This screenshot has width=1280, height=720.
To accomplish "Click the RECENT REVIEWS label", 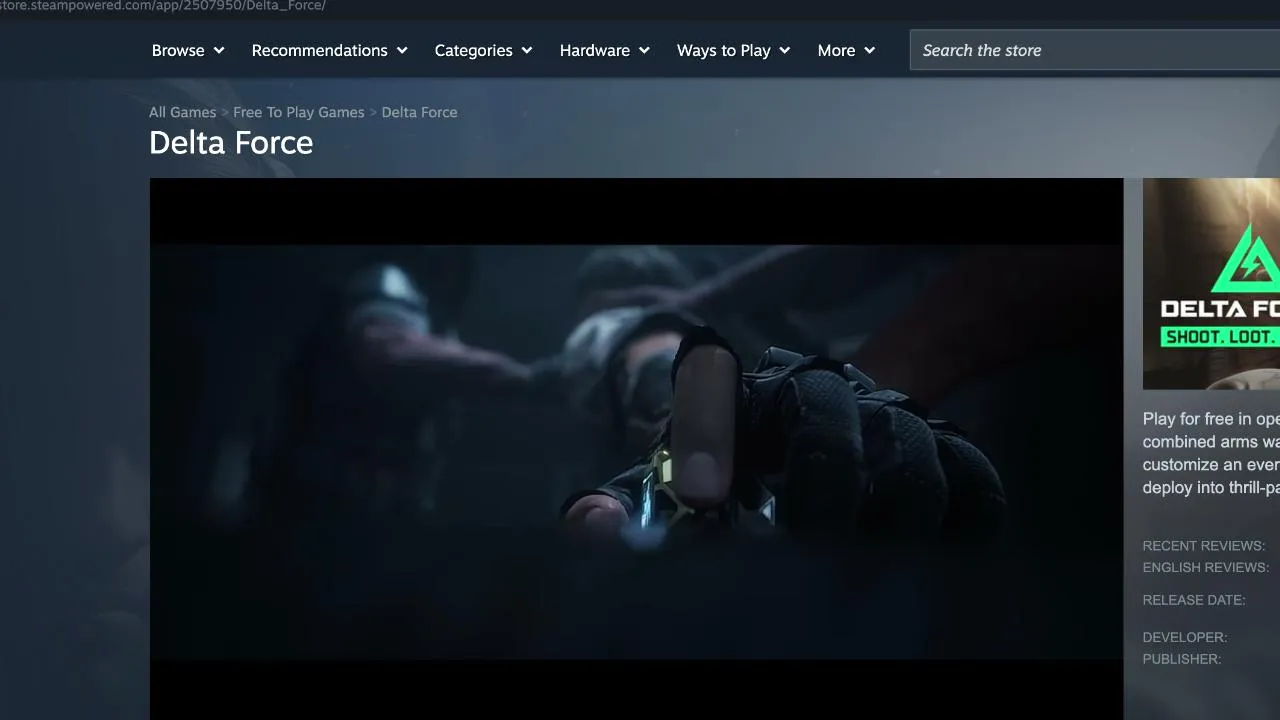I will 1204,546.
